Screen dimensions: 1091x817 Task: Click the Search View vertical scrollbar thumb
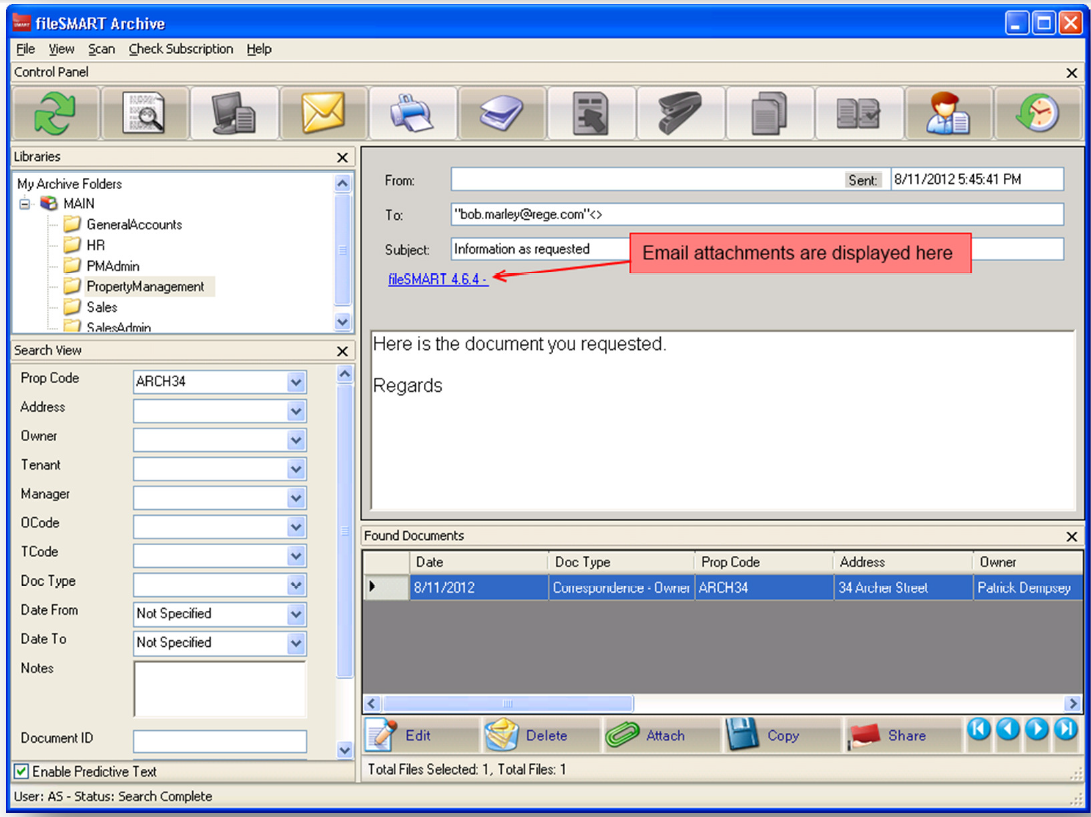(344, 531)
